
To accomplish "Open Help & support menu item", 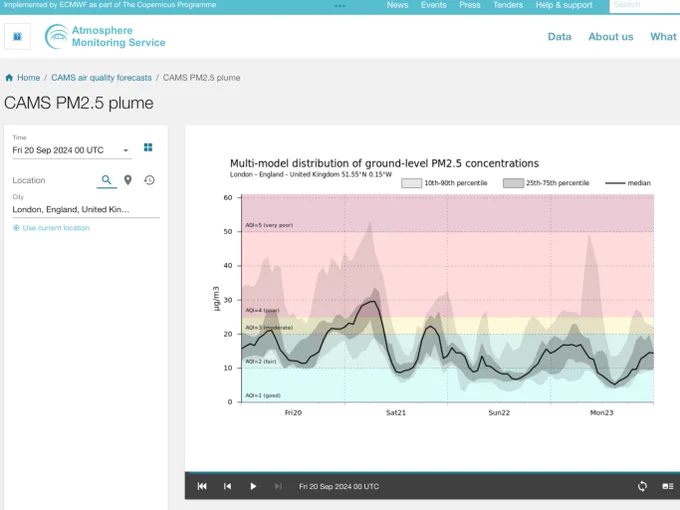I will [x=564, y=5].
